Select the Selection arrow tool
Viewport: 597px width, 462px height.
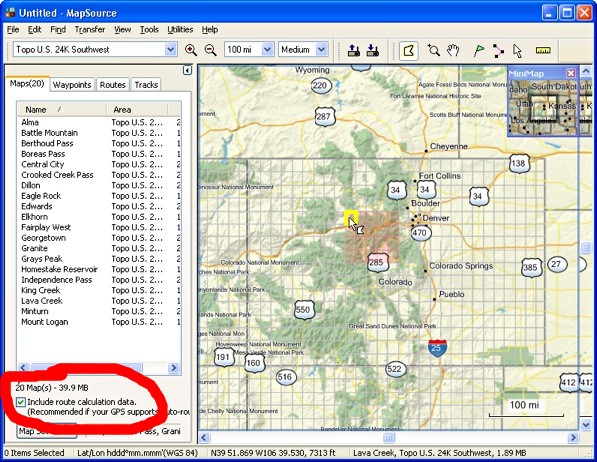[x=517, y=51]
